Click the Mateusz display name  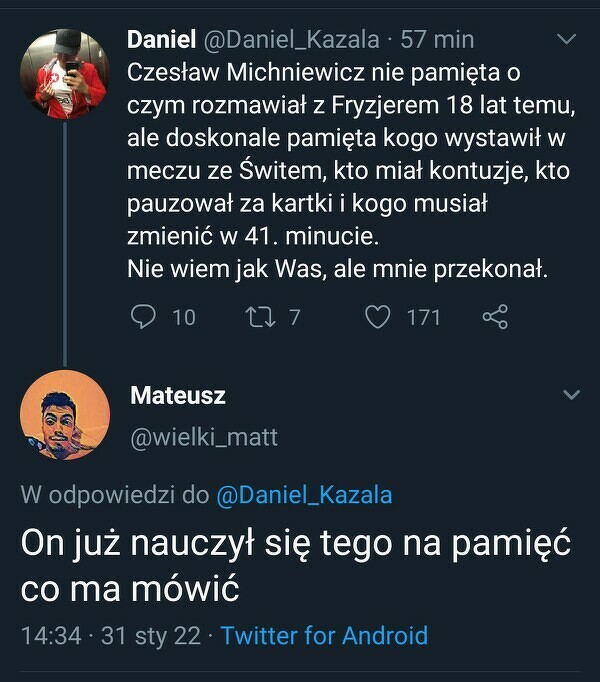pyautogui.click(x=178, y=395)
